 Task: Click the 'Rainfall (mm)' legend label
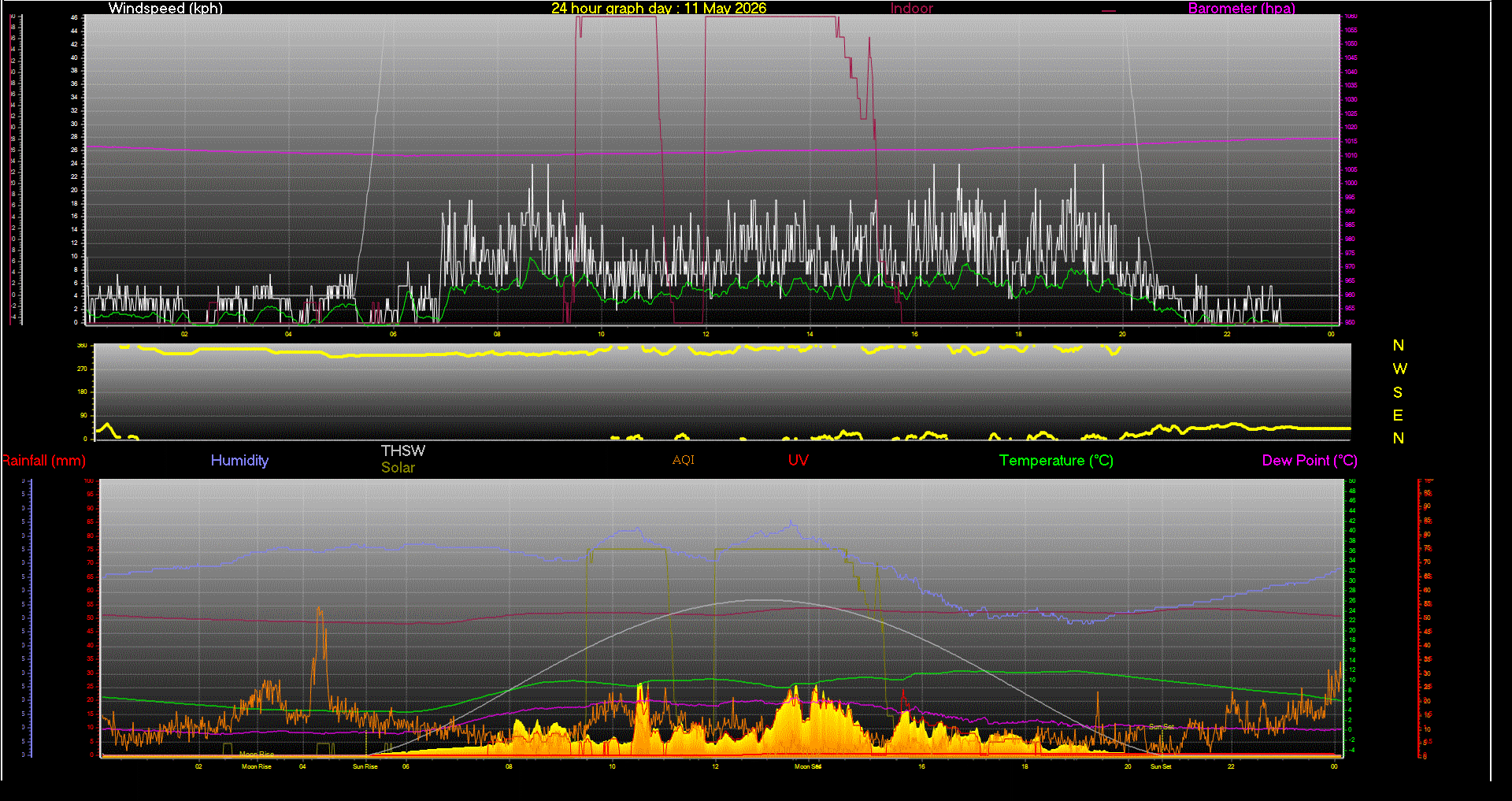[x=43, y=461]
